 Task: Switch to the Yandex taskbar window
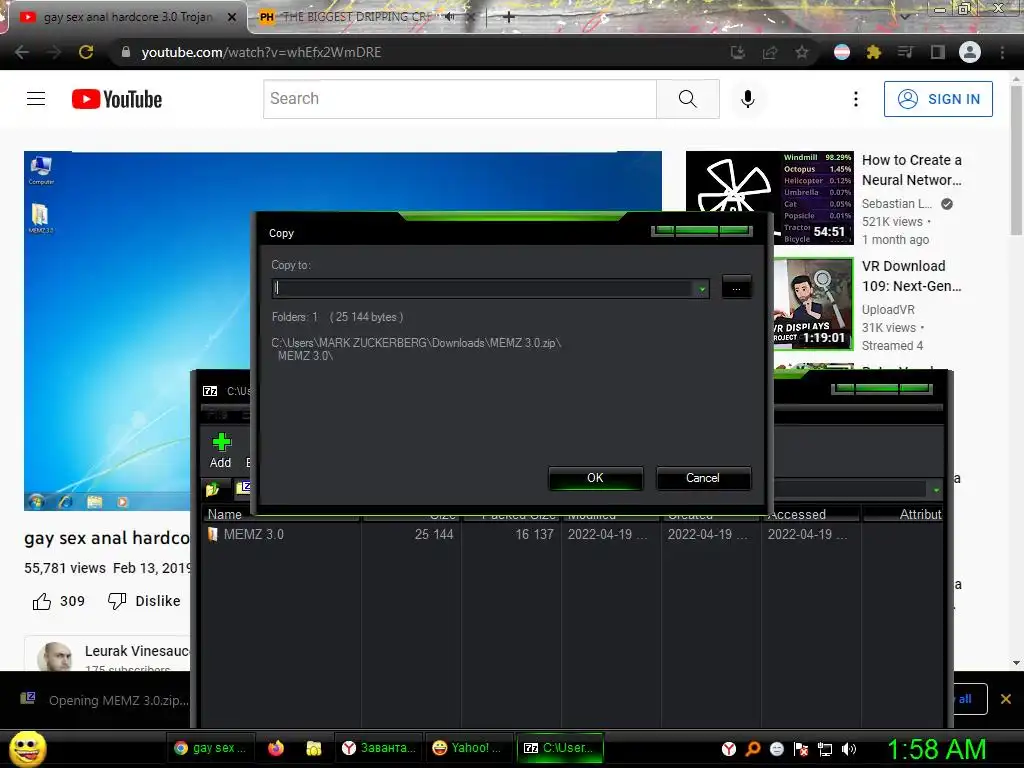pyautogui.click(x=380, y=748)
